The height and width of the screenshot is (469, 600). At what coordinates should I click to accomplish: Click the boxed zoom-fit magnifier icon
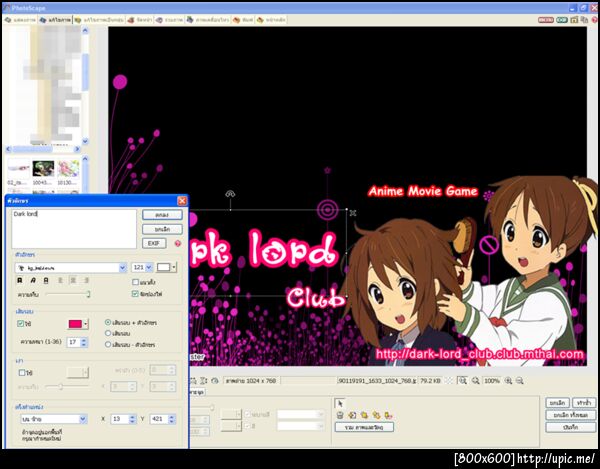click(x=462, y=381)
